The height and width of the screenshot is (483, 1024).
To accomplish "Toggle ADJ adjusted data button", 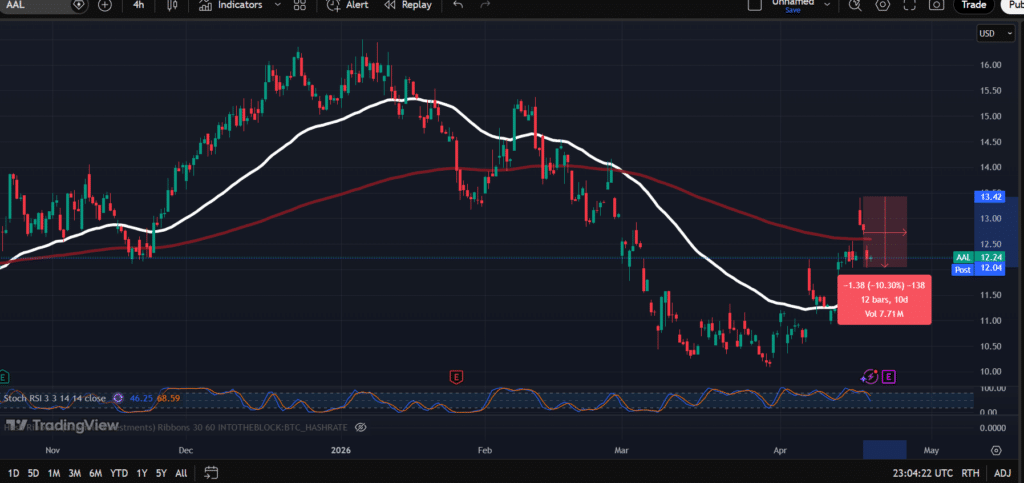I will point(1001,472).
